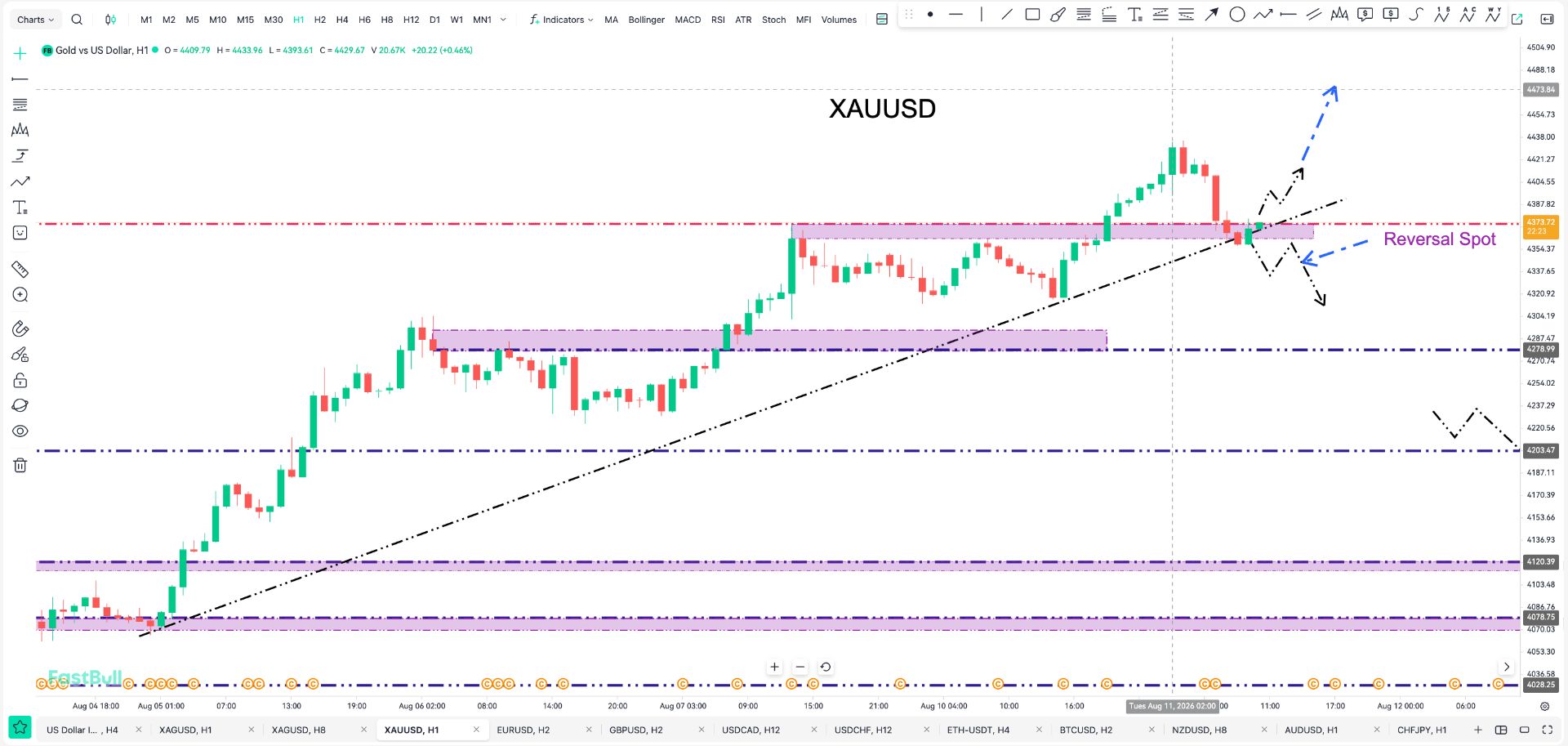
Task: Toggle the single-window layout icon
Action: click(1524, 730)
